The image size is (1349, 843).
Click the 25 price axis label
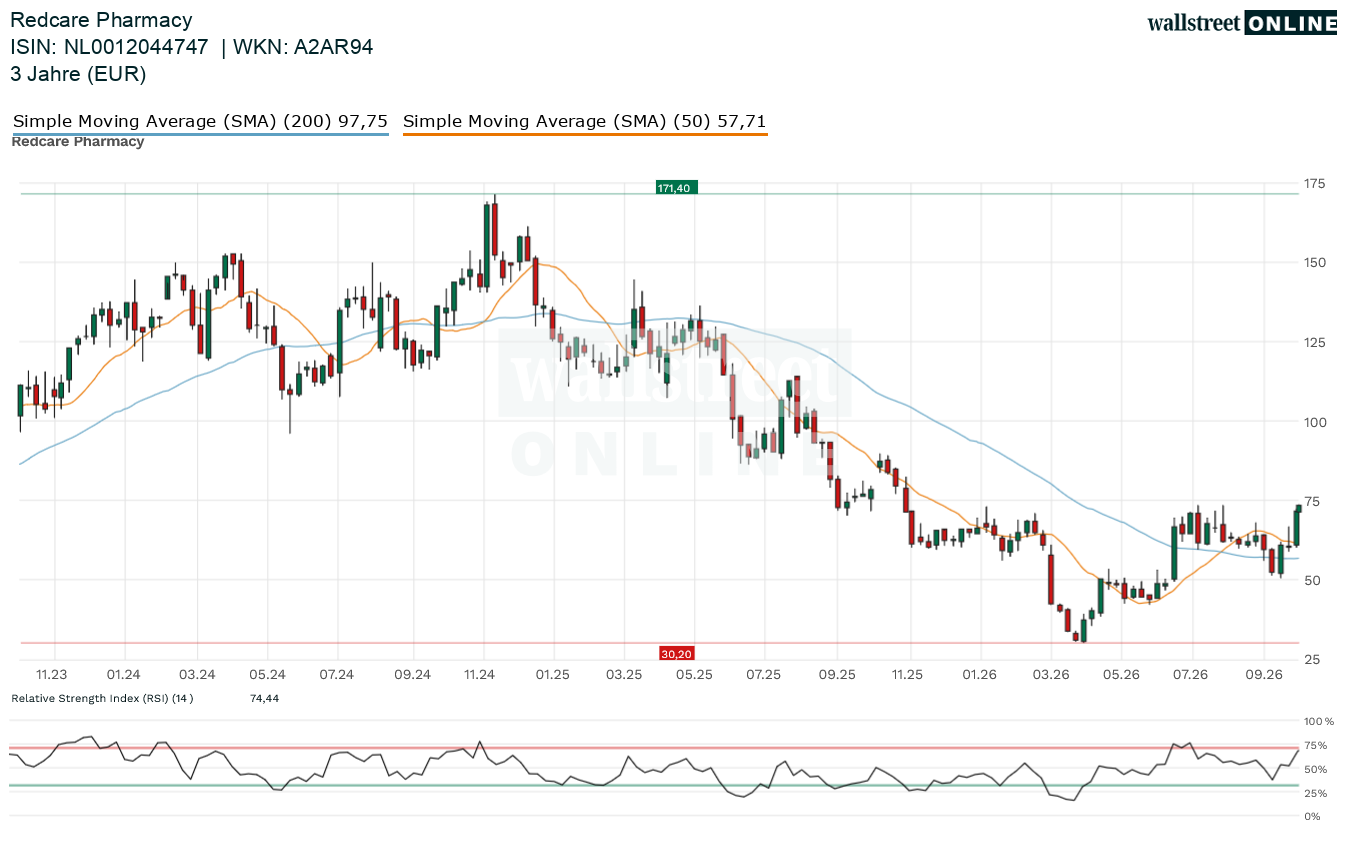[x=1311, y=660]
